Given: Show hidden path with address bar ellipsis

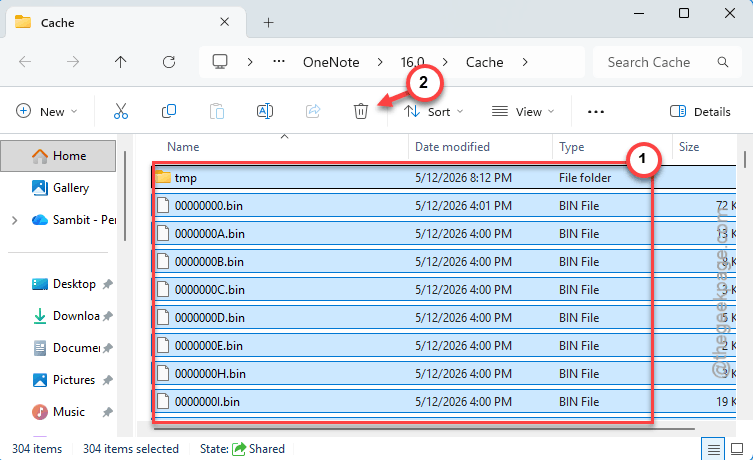Looking at the screenshot, I should 279,61.
